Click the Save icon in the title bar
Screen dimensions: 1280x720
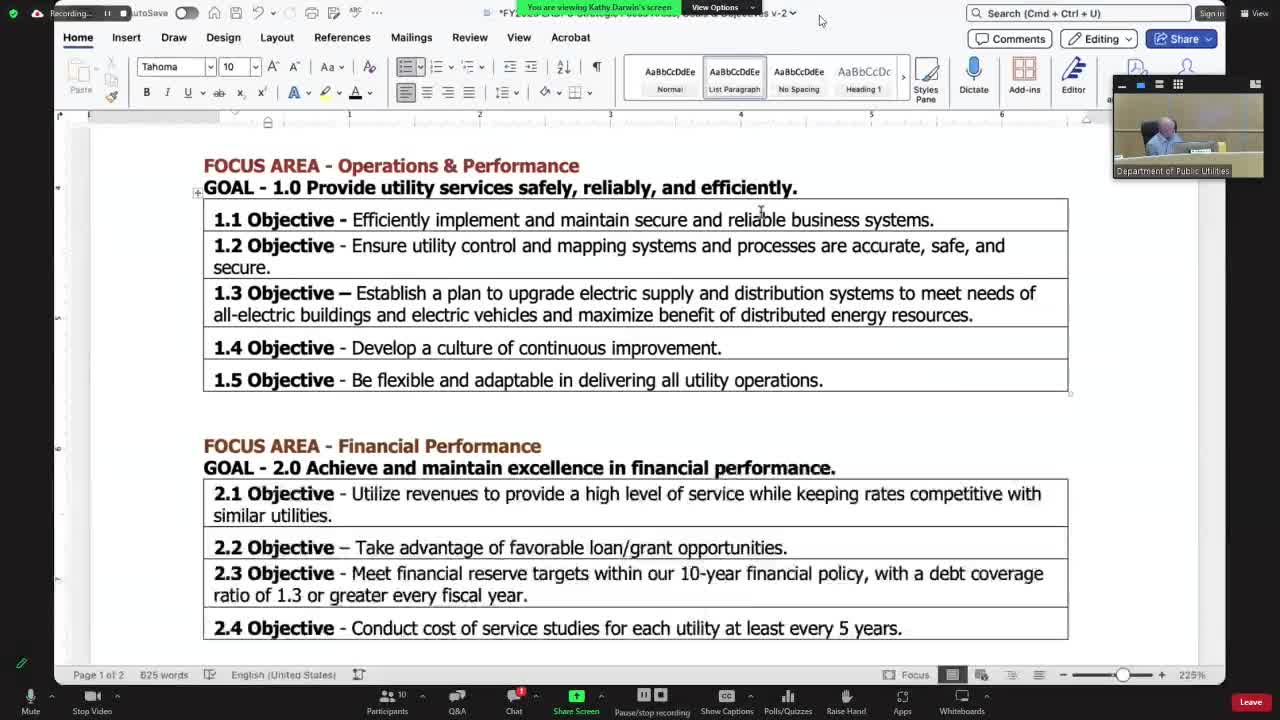click(236, 13)
